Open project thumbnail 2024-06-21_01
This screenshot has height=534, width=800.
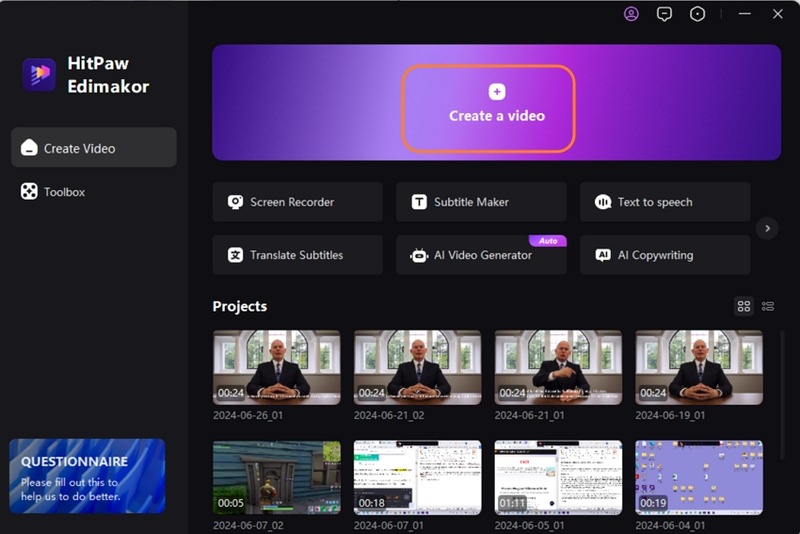pos(558,367)
